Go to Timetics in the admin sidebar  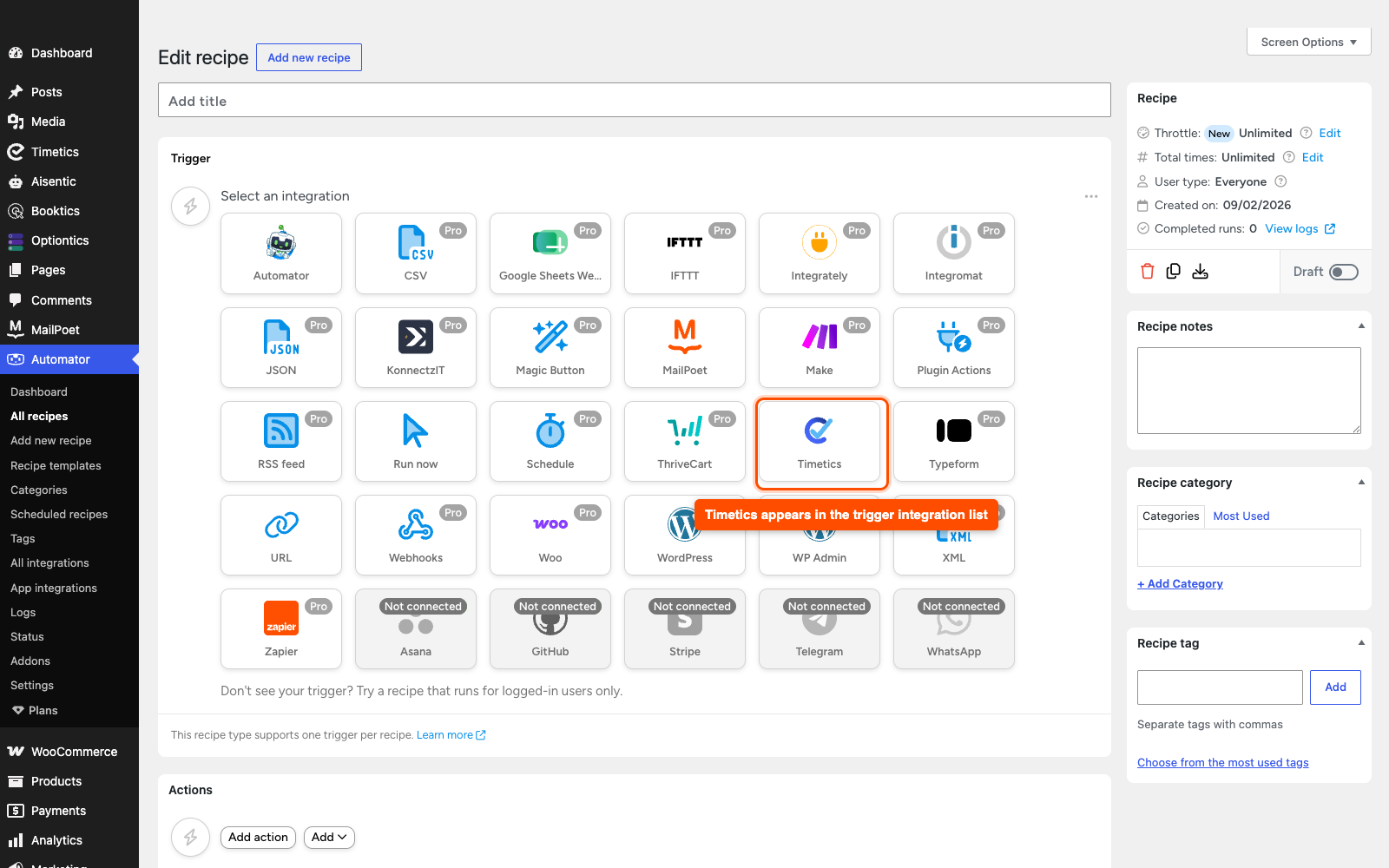(55, 152)
